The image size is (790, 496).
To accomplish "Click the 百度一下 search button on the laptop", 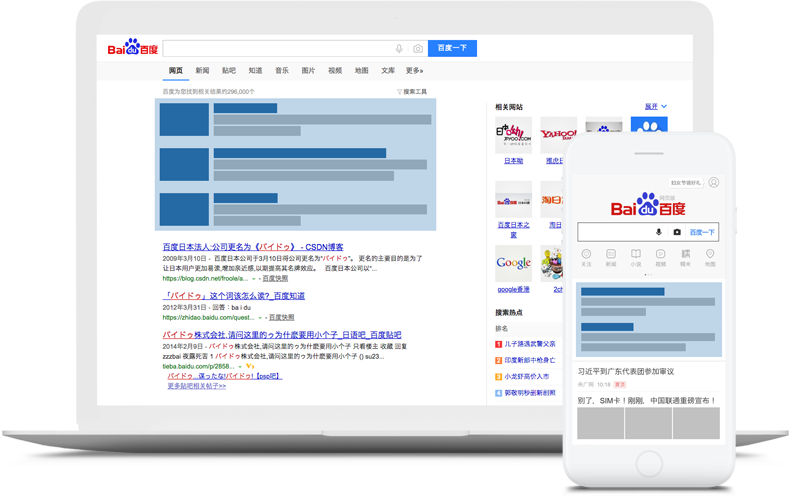I will click(x=452, y=48).
